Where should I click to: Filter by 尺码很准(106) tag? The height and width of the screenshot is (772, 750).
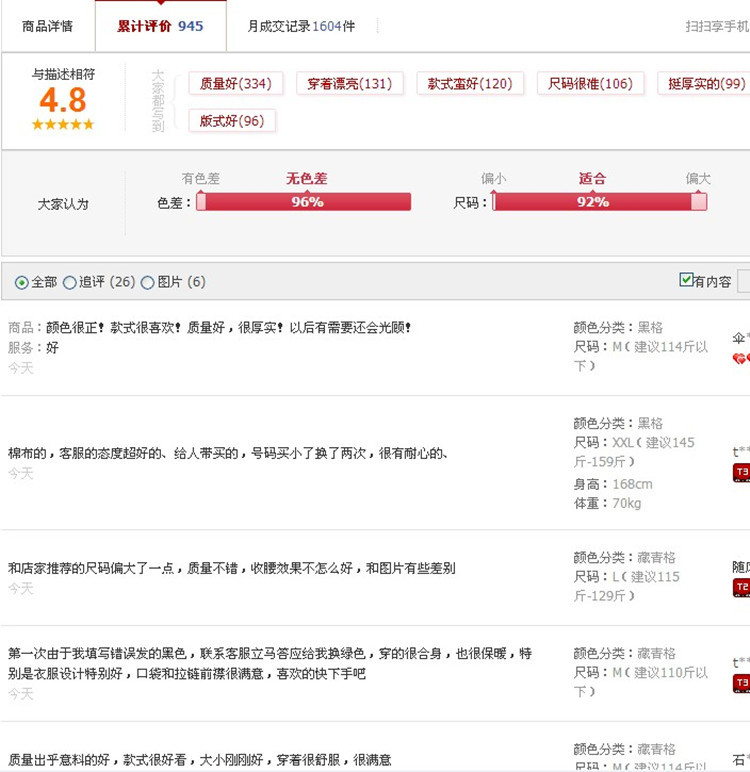point(590,84)
